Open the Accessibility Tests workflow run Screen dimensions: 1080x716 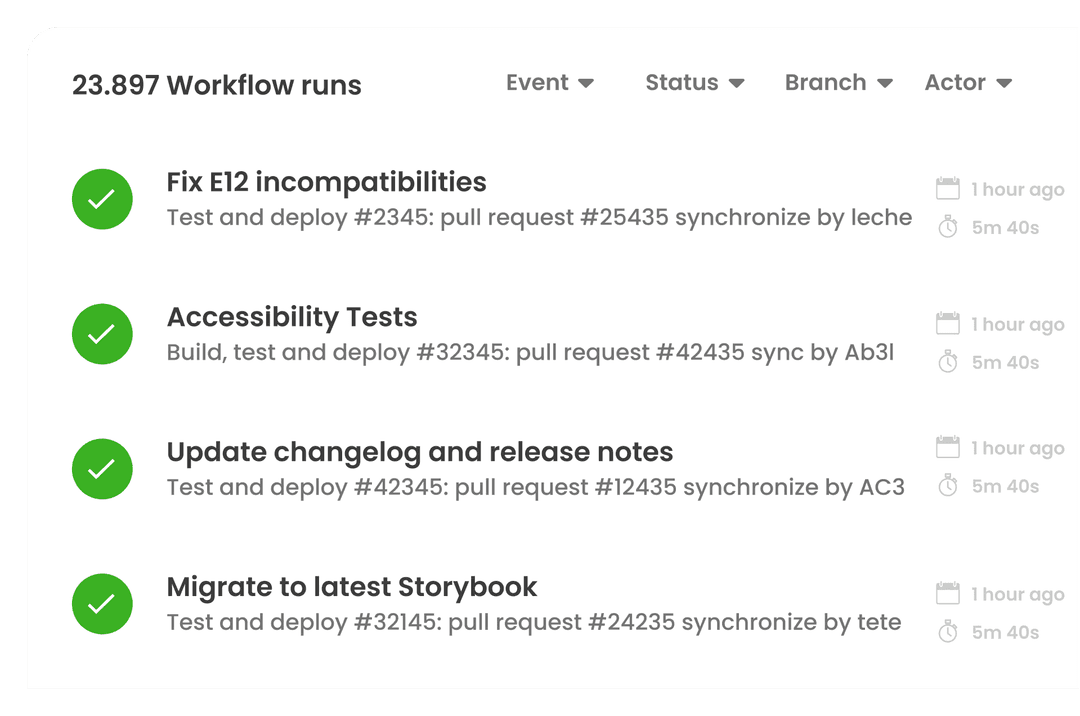coord(291,317)
